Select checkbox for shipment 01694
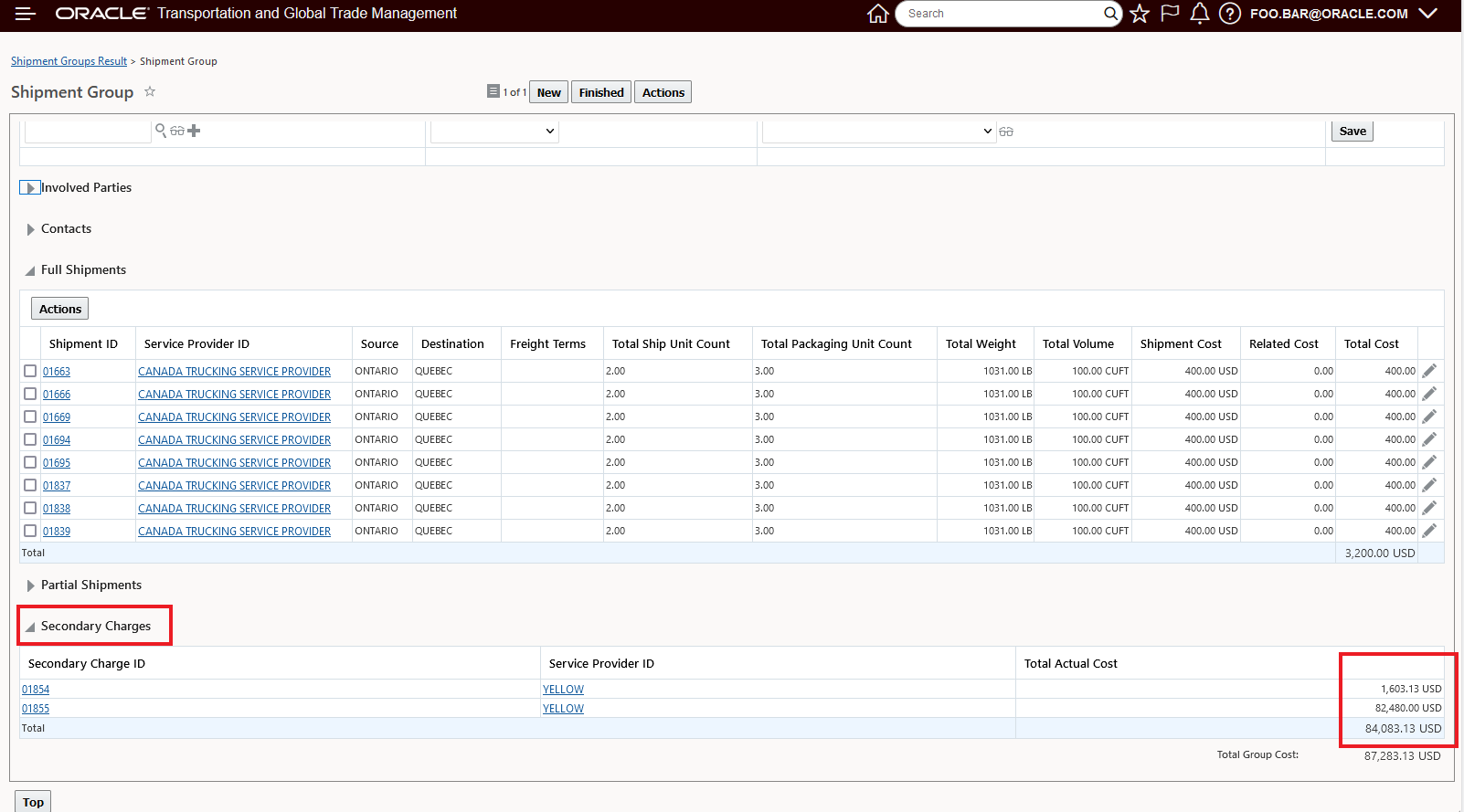 click(x=30, y=439)
